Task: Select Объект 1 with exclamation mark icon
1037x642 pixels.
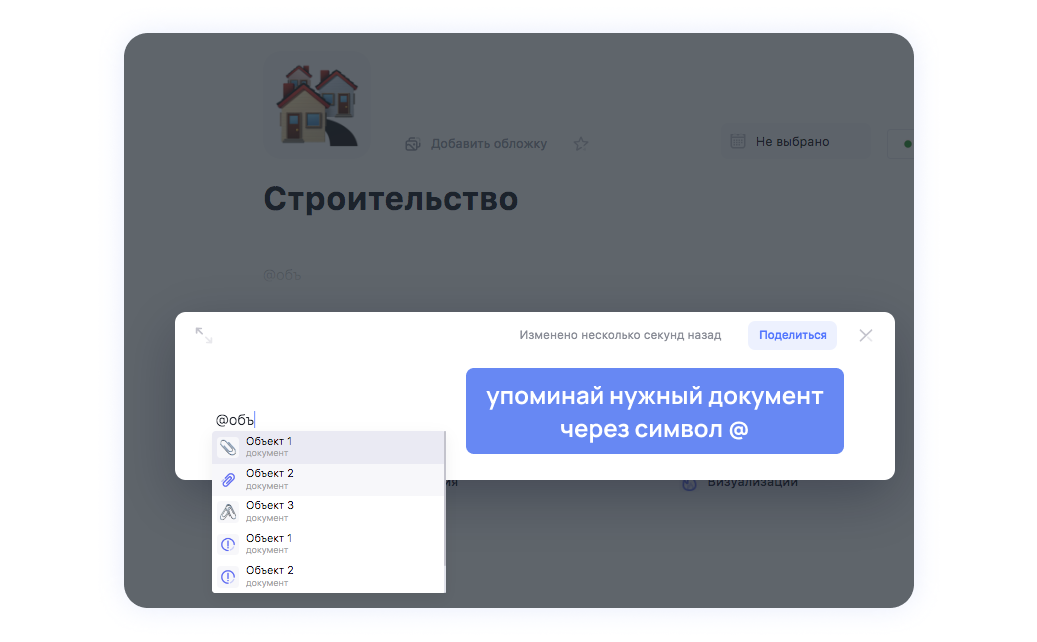Action: tap(269, 544)
